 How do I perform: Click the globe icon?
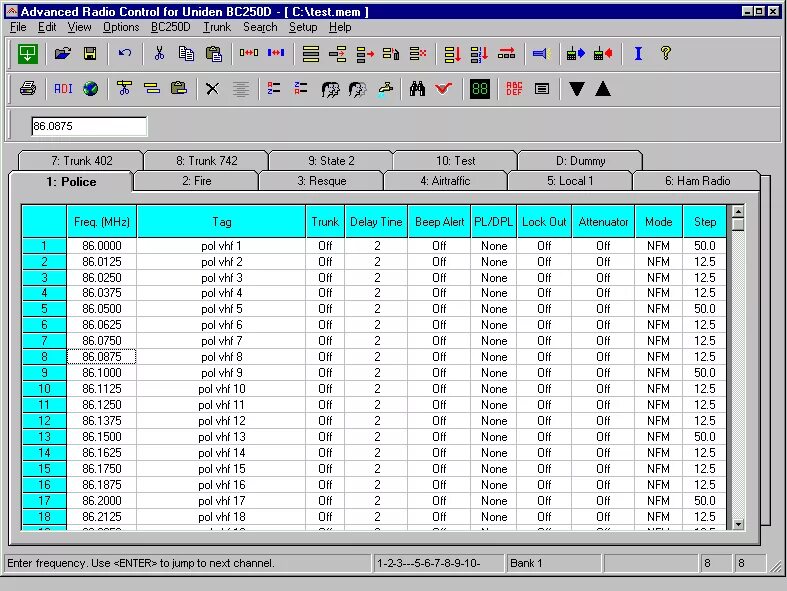coord(90,89)
